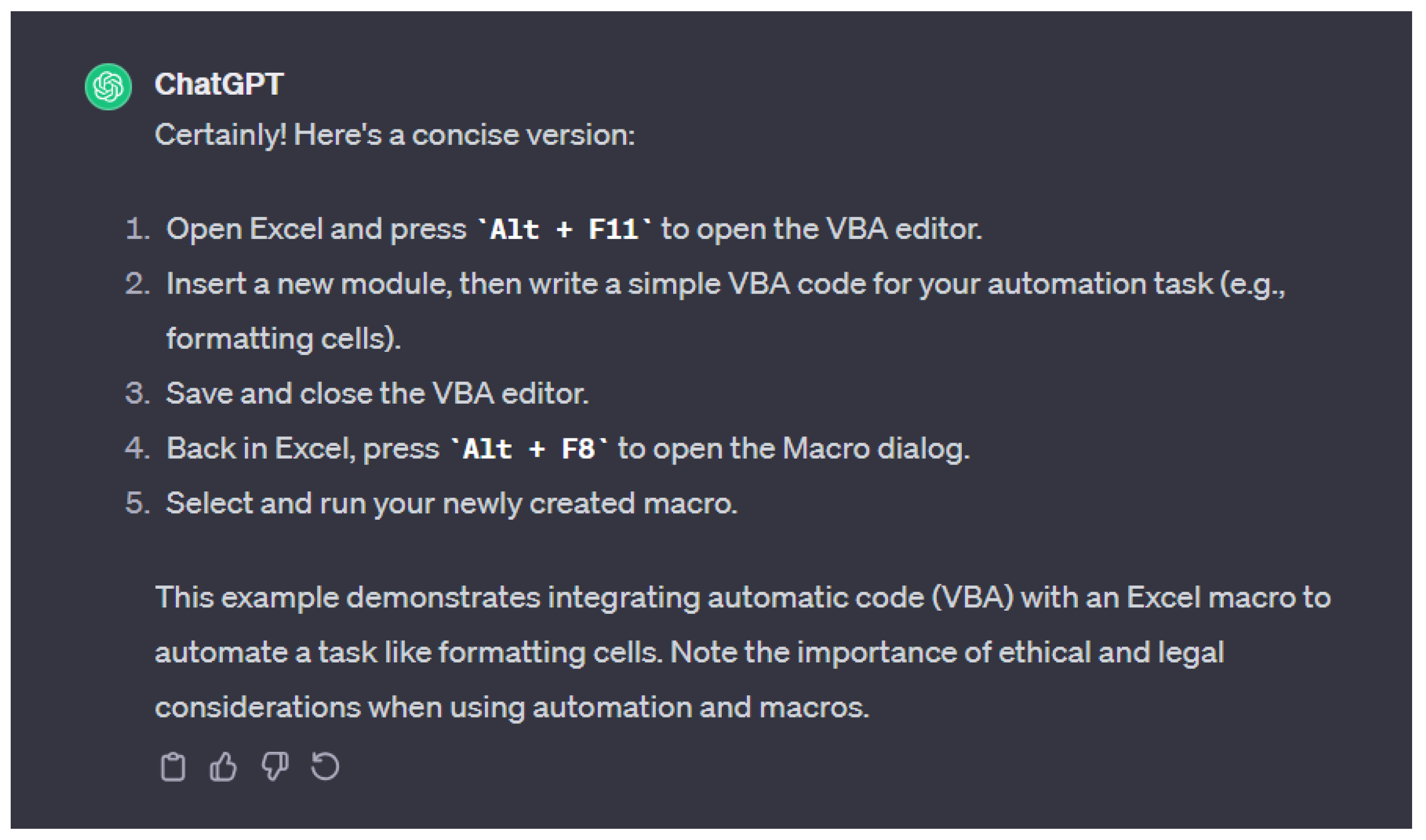The image size is (1426, 840).
Task: Click step 3 'Save and close the VBA editor'
Action: point(377,394)
